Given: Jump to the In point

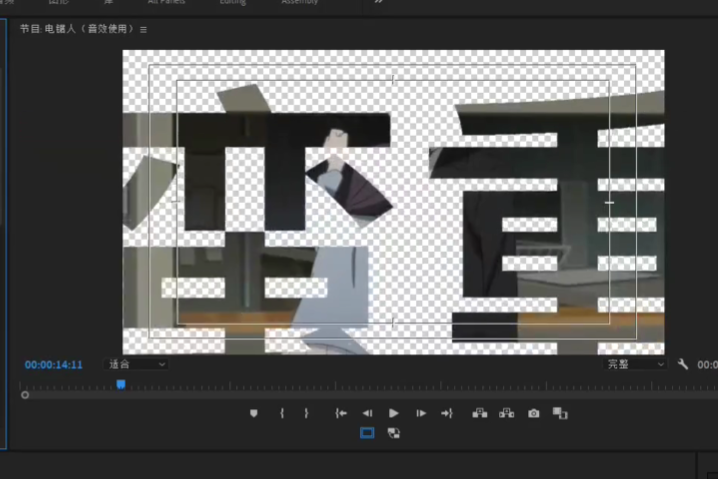Looking at the screenshot, I should tap(341, 413).
